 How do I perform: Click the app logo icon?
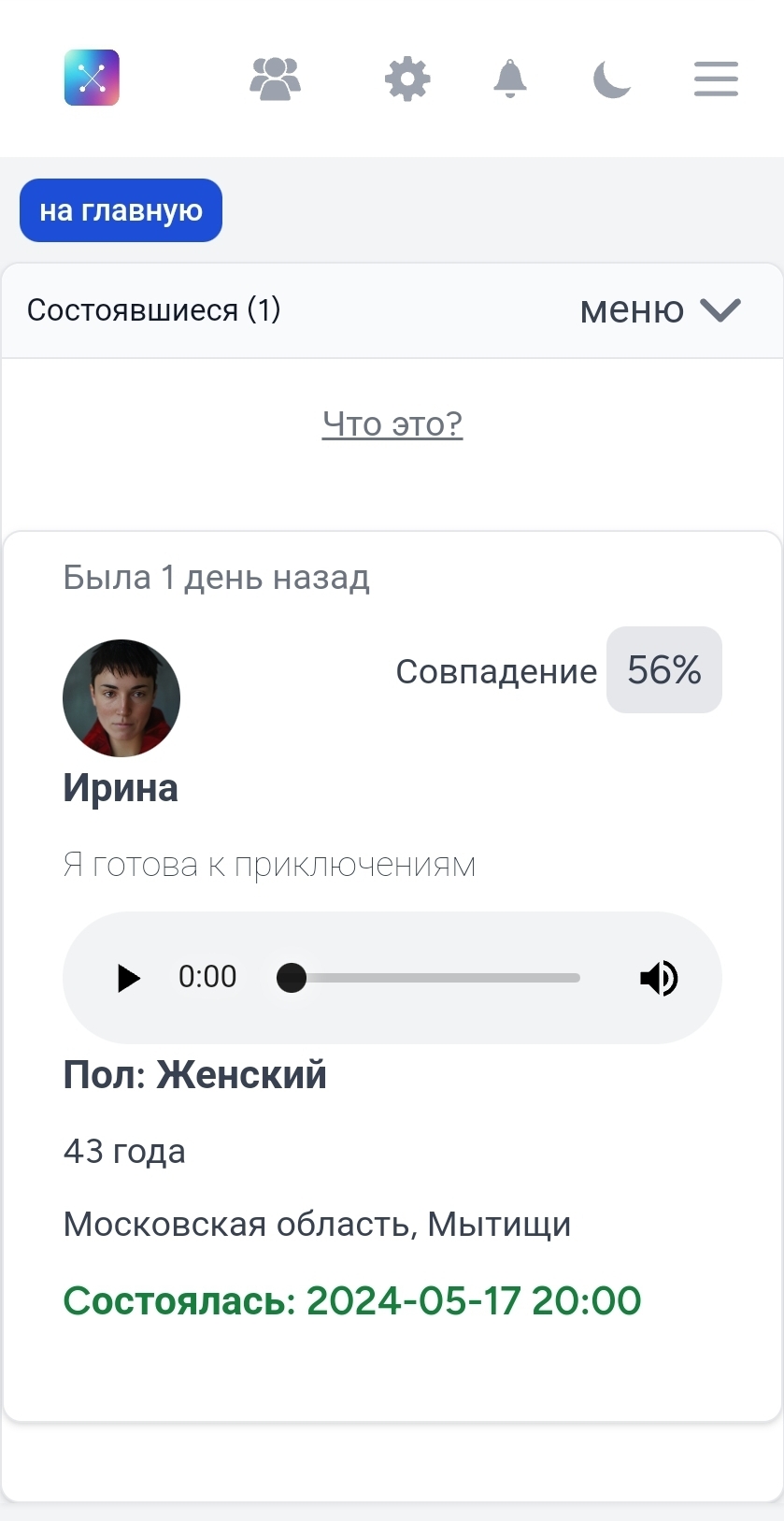point(92,78)
